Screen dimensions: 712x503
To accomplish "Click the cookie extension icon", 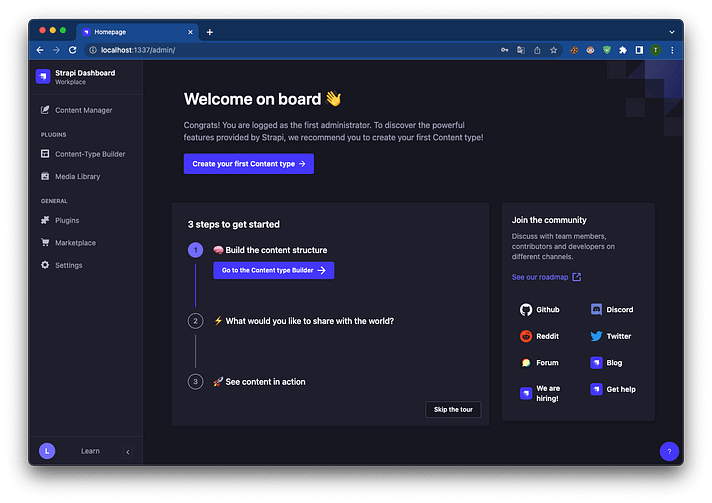I will click(574, 50).
